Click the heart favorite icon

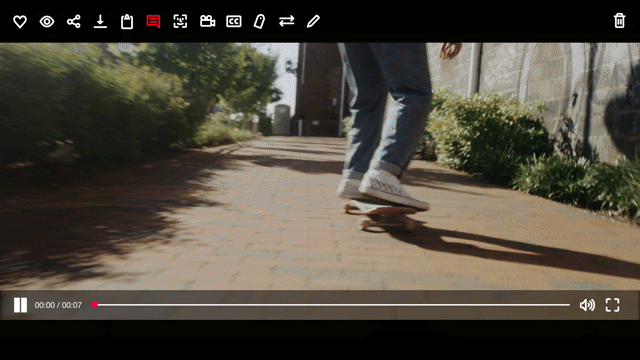tap(20, 21)
